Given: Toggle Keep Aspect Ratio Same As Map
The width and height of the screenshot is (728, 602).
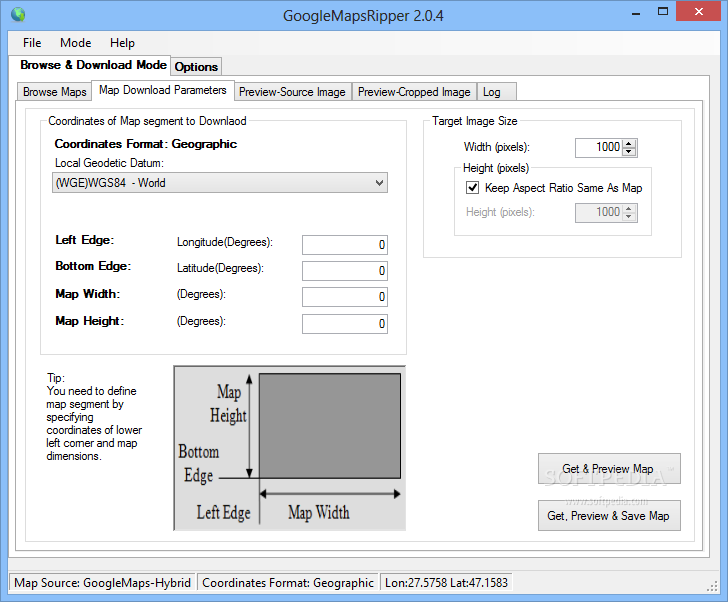Looking at the screenshot, I should pyautogui.click(x=473, y=188).
